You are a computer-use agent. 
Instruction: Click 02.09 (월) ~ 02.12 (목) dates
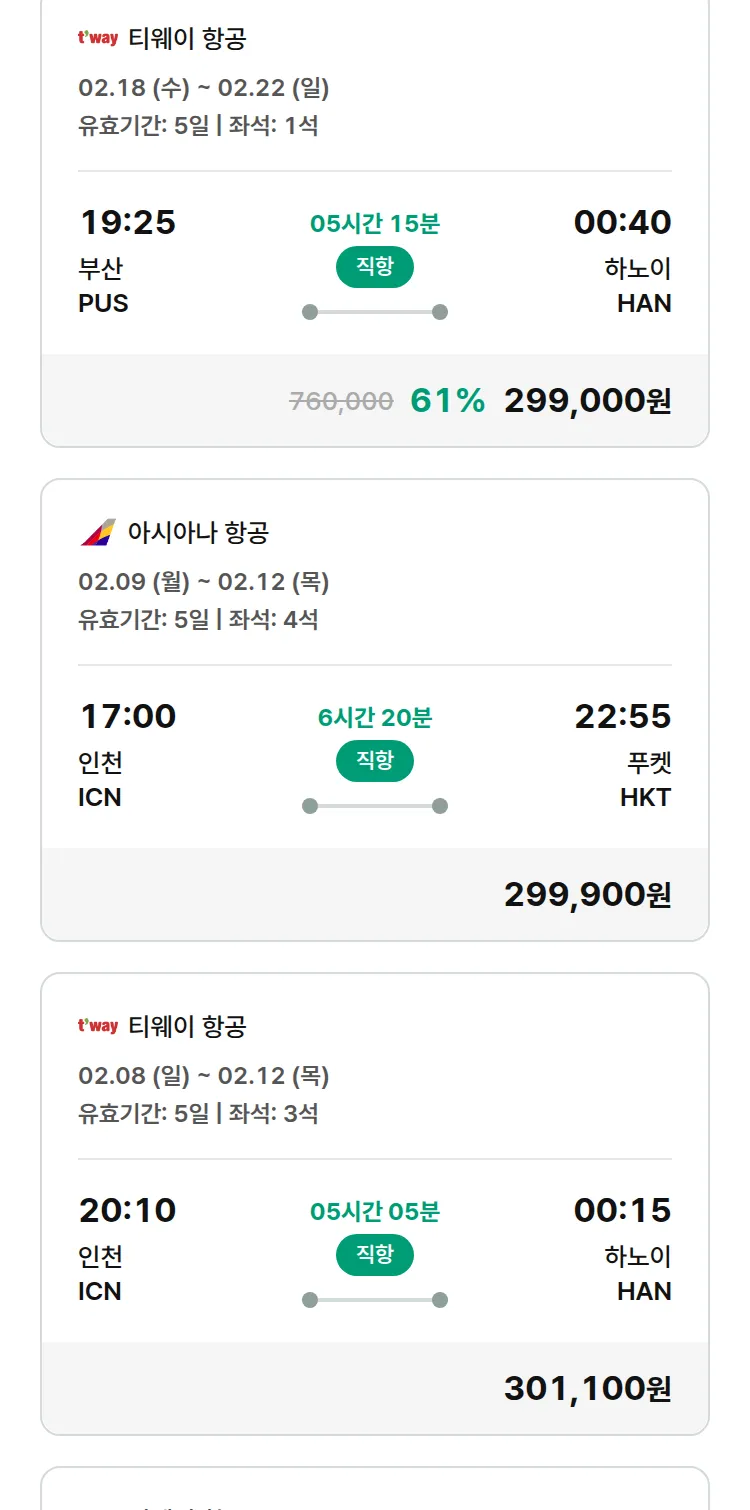(x=204, y=582)
